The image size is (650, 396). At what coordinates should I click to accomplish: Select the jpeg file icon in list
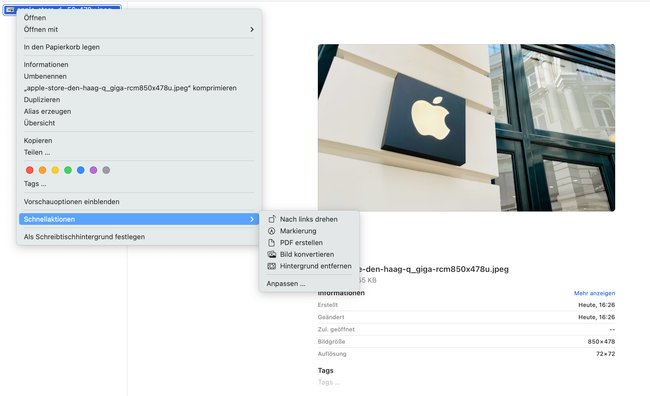(10, 10)
